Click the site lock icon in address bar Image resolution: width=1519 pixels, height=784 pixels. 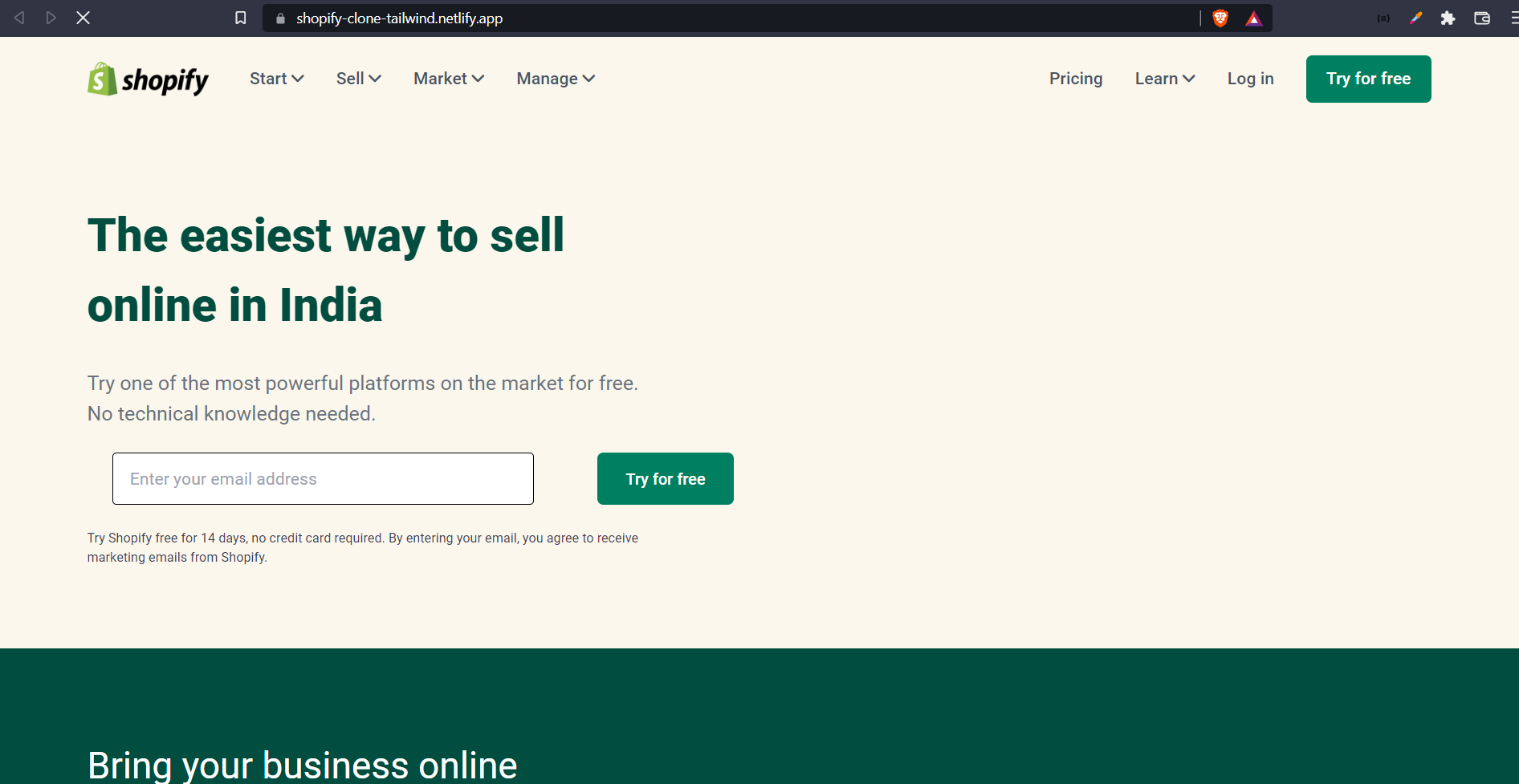(280, 18)
